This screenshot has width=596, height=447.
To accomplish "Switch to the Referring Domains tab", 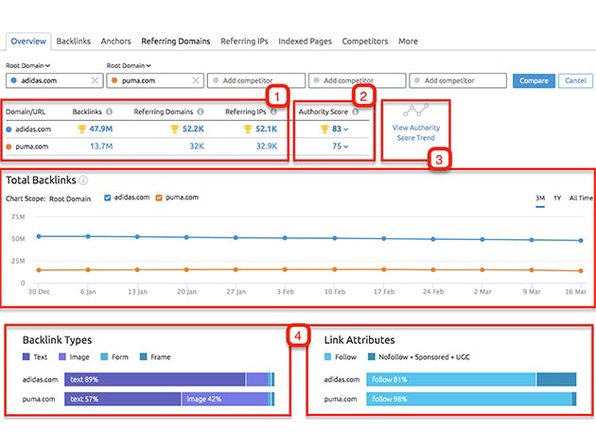I will tap(176, 41).
